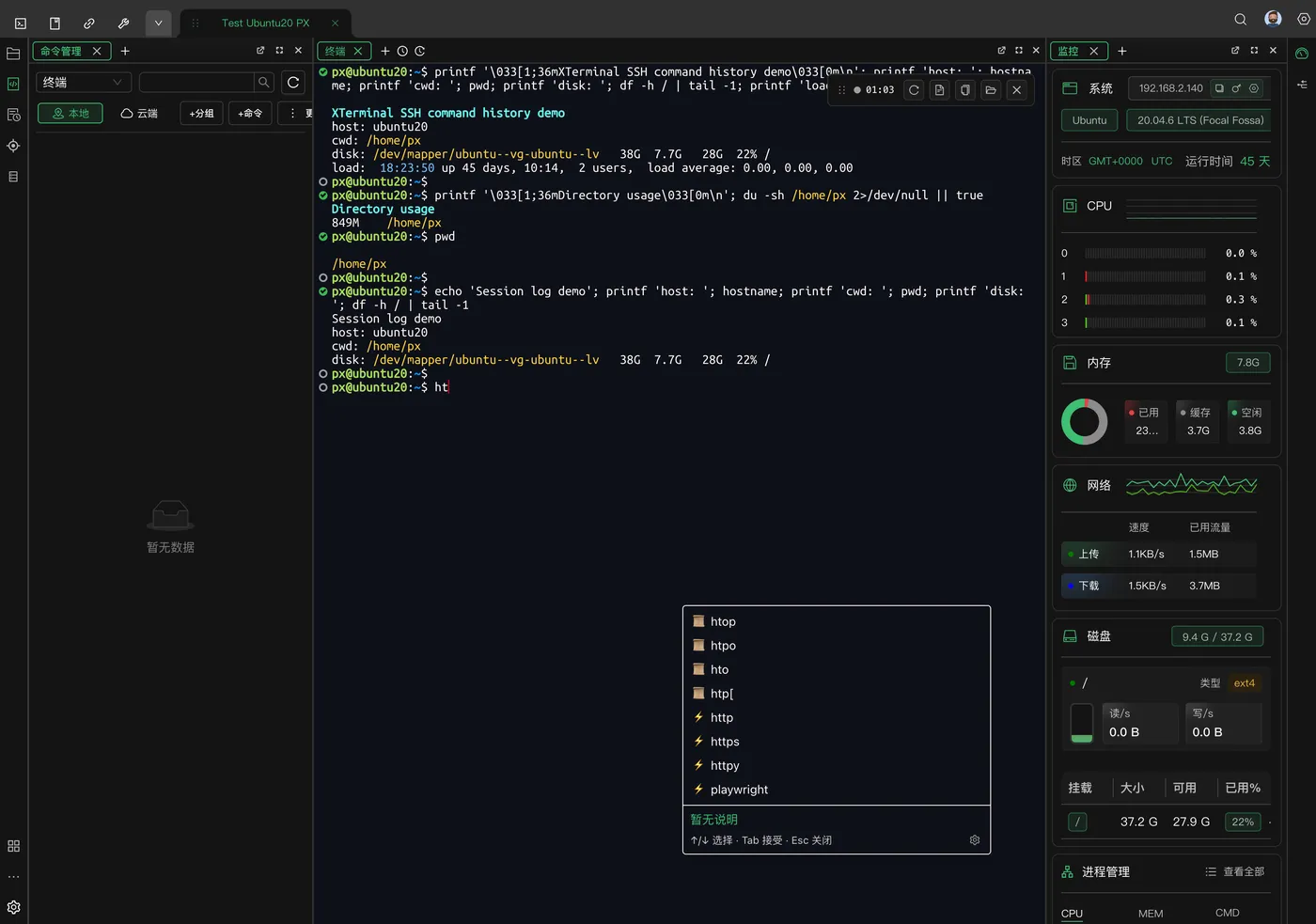Open the folder icon in the left sidebar

click(x=13, y=54)
